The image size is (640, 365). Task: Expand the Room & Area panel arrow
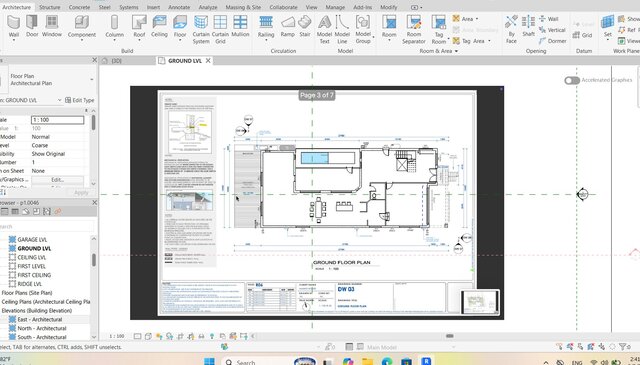tap(456, 51)
